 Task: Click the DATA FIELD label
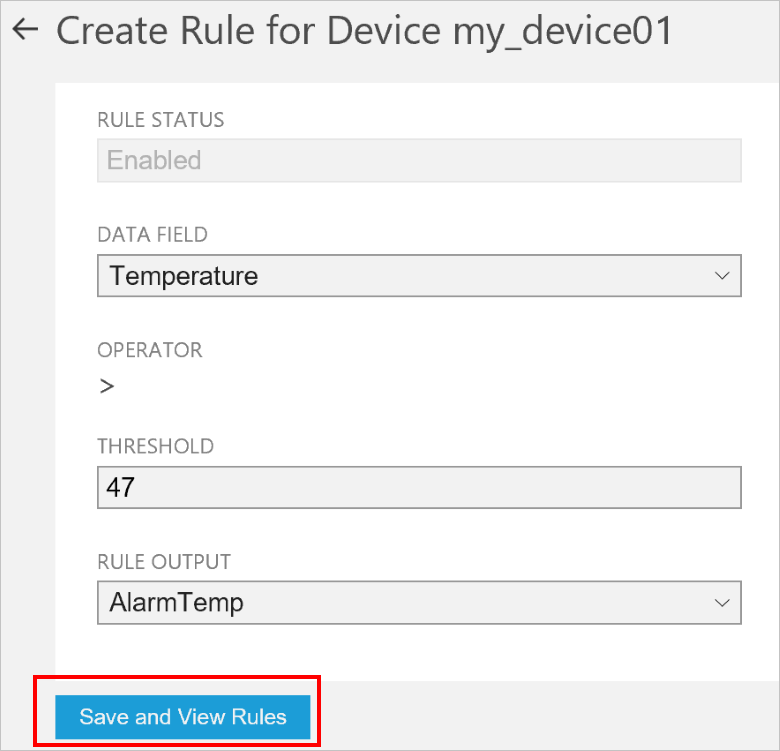(x=152, y=235)
